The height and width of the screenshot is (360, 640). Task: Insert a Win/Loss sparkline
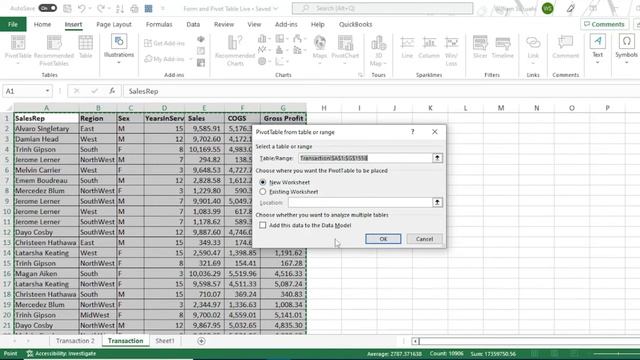click(x=451, y=51)
